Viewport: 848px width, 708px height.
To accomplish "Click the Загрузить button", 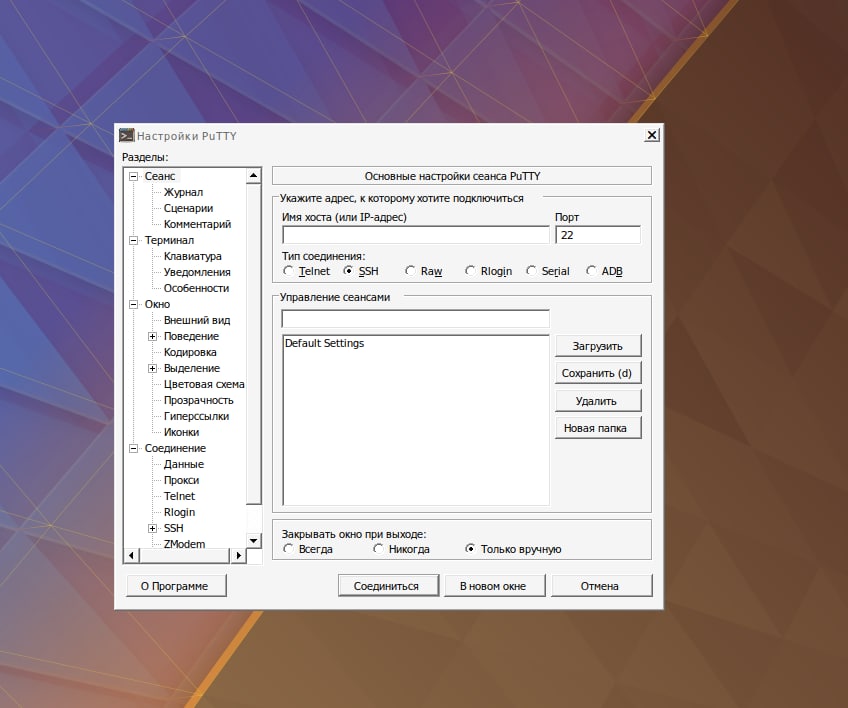I will (x=598, y=346).
